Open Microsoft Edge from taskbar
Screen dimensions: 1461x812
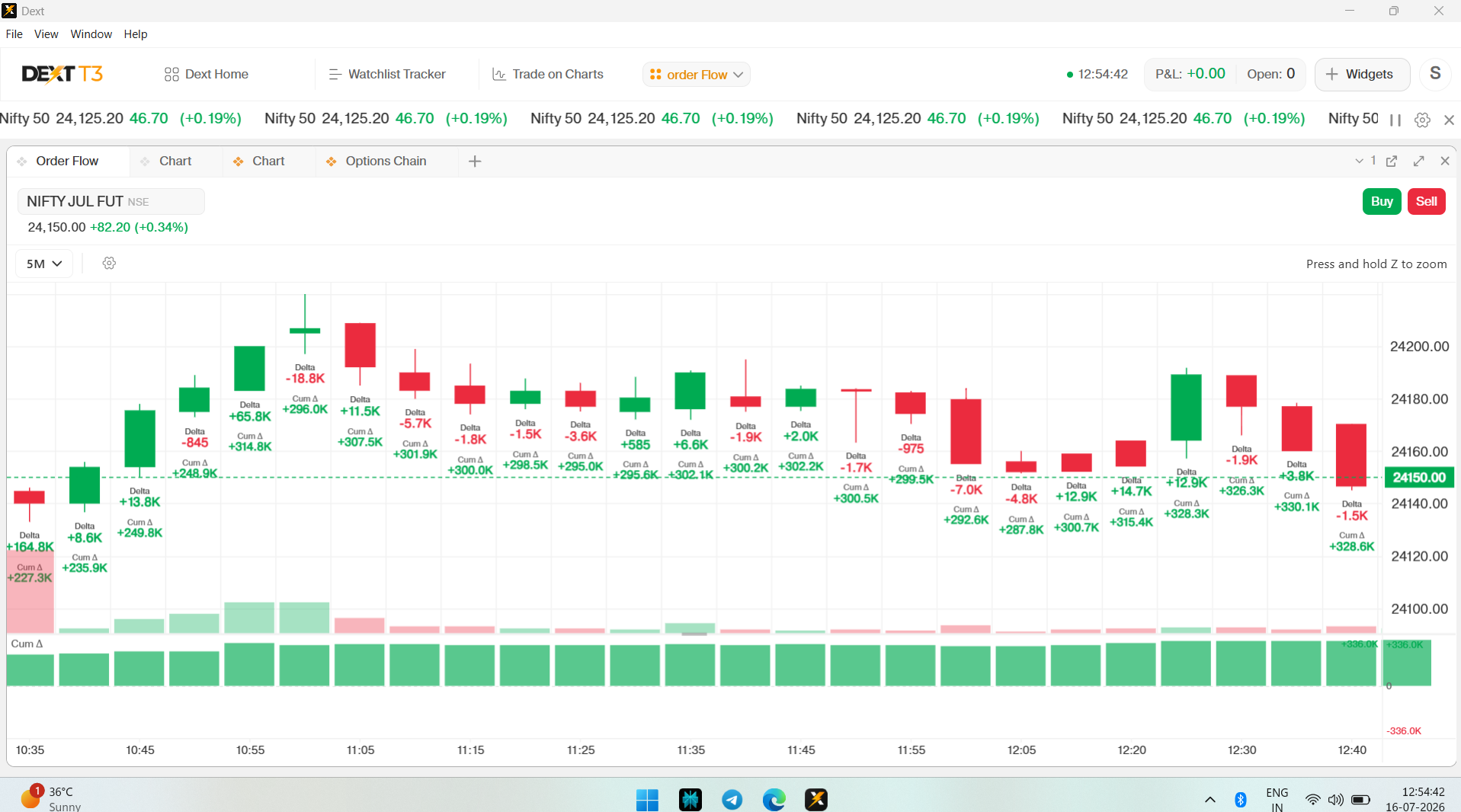pos(774,799)
